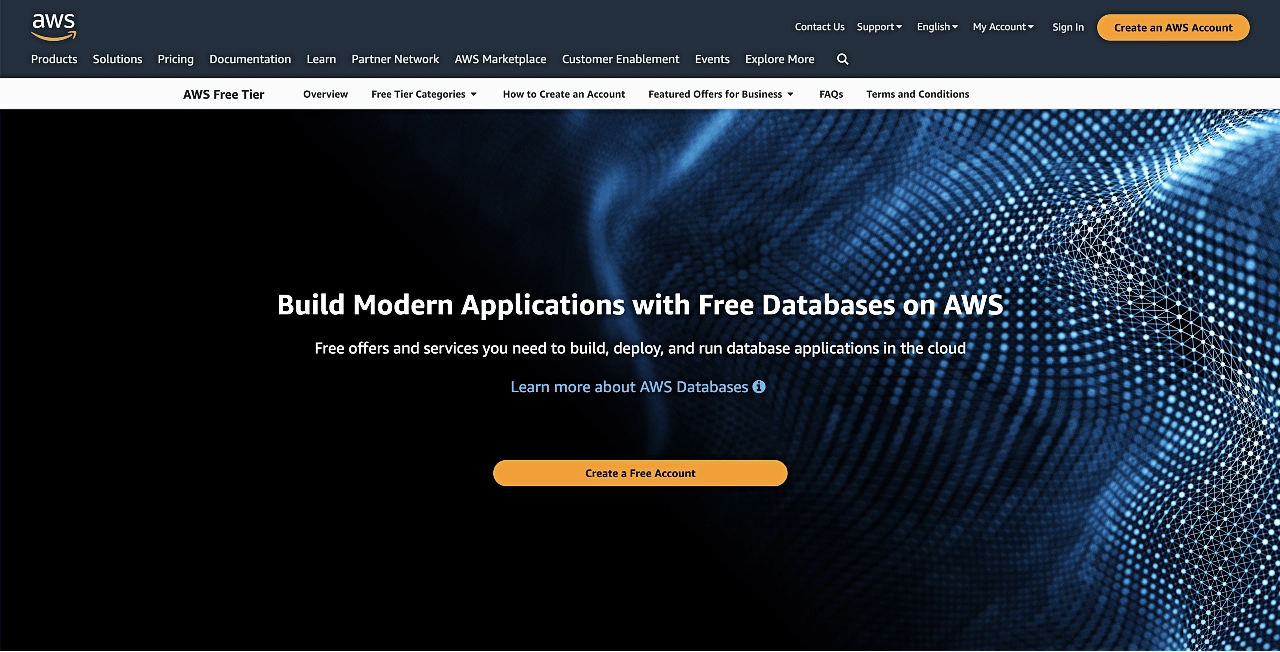The image size is (1280, 652).
Task: Open the FAQs section
Action: [x=831, y=94]
